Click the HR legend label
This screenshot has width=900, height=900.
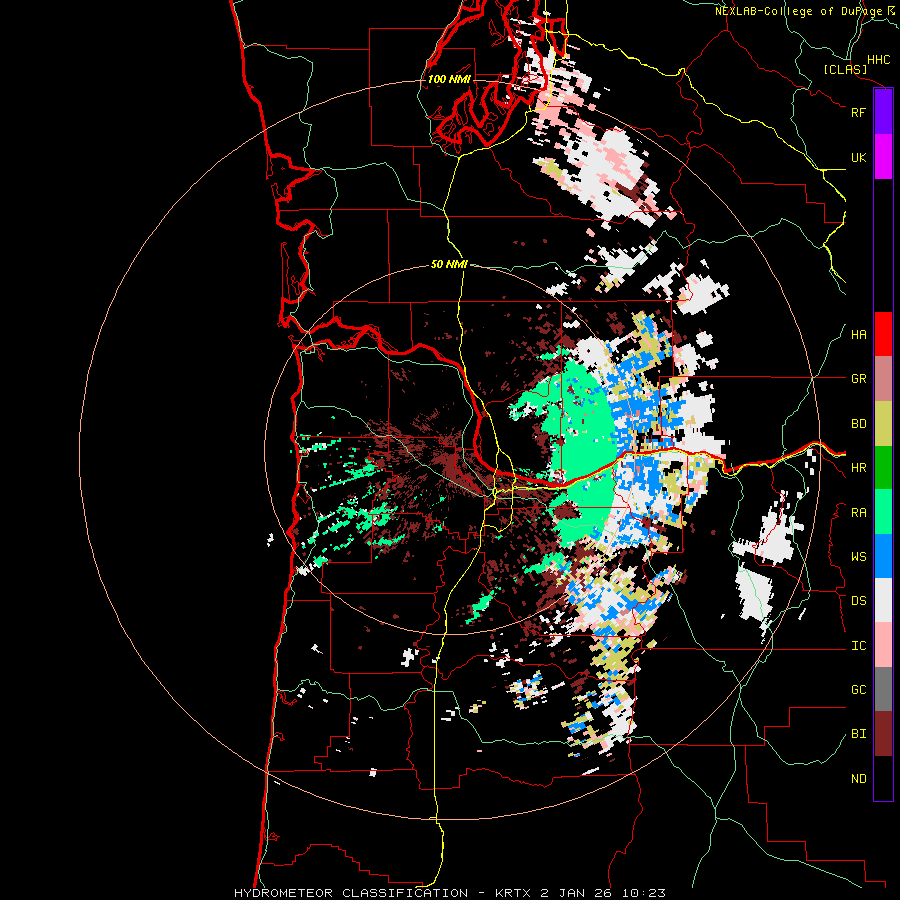coord(858,468)
